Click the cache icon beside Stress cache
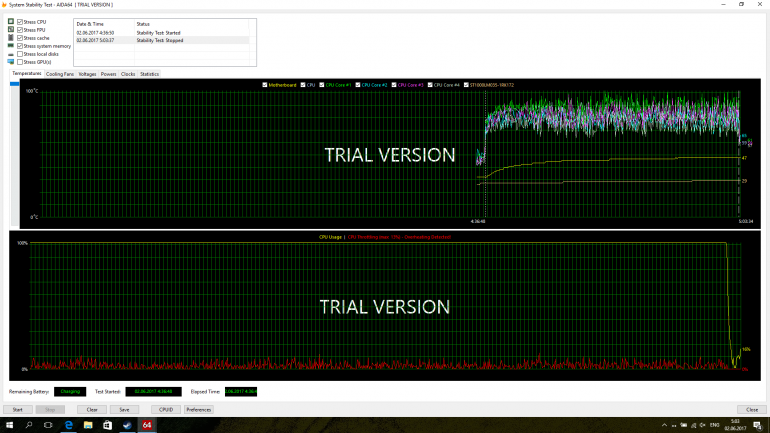Image resolution: width=770 pixels, height=433 pixels. tap(11, 38)
